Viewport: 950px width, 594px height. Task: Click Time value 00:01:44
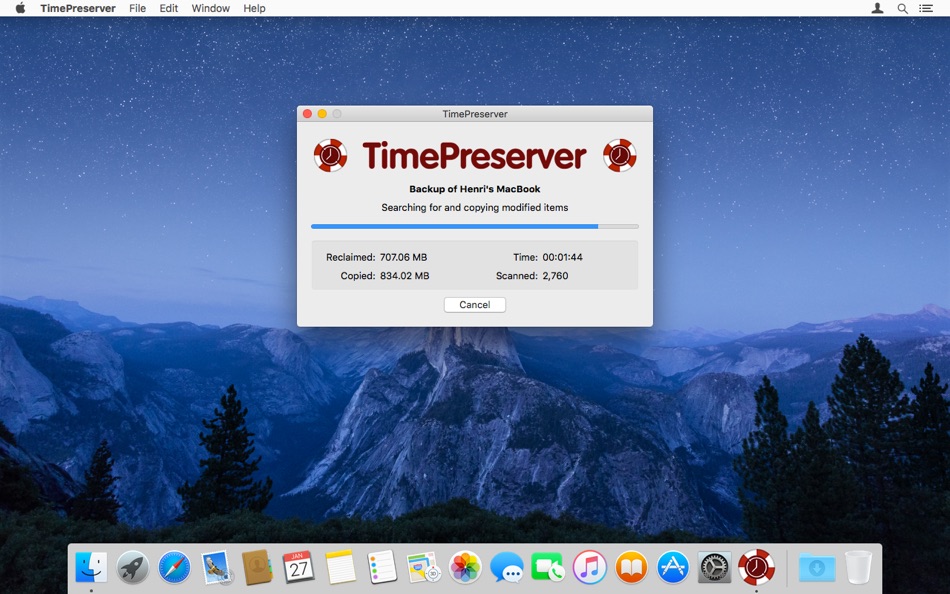[x=562, y=257]
